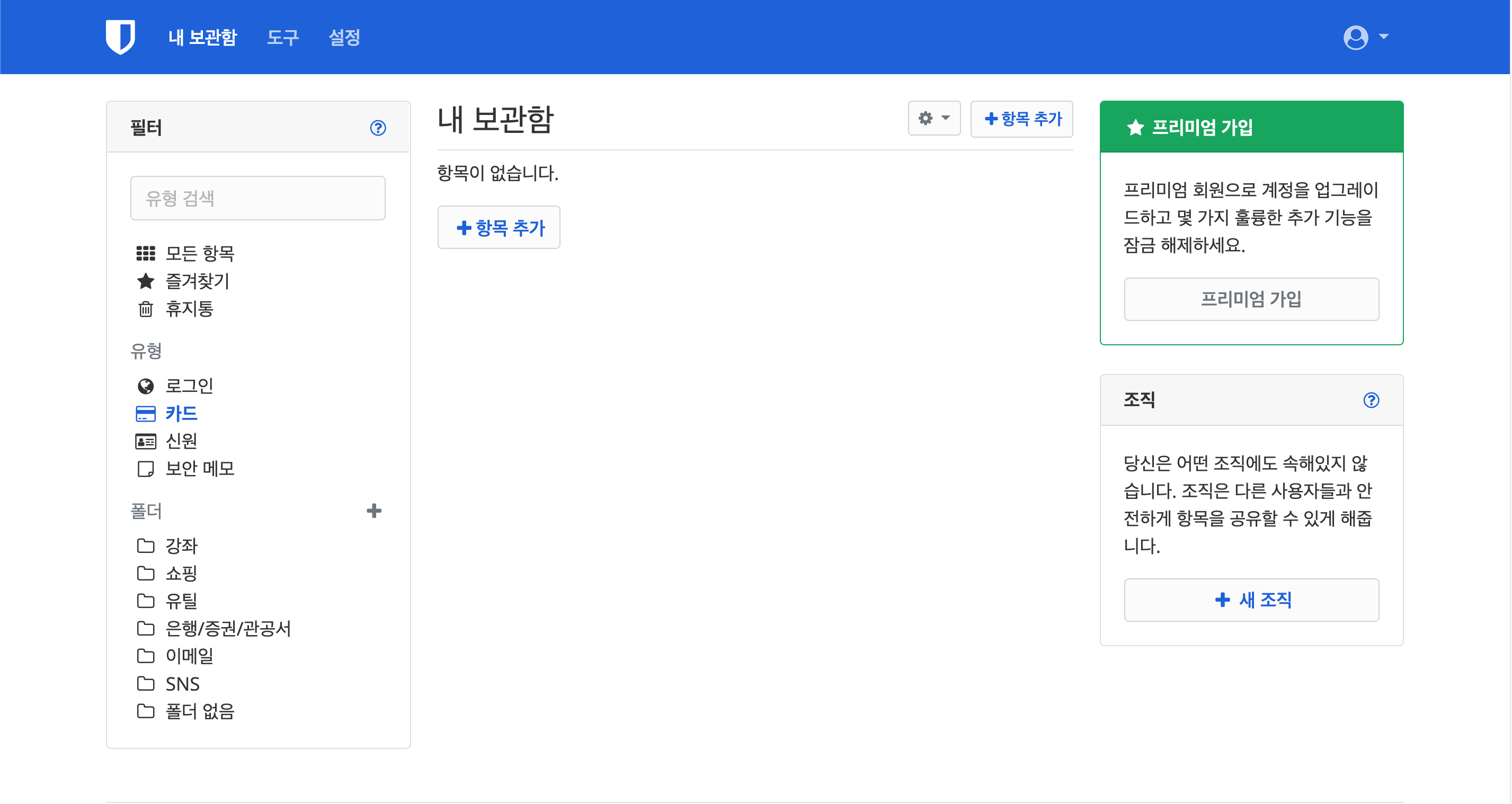Filter by 로그인 type

(x=190, y=386)
